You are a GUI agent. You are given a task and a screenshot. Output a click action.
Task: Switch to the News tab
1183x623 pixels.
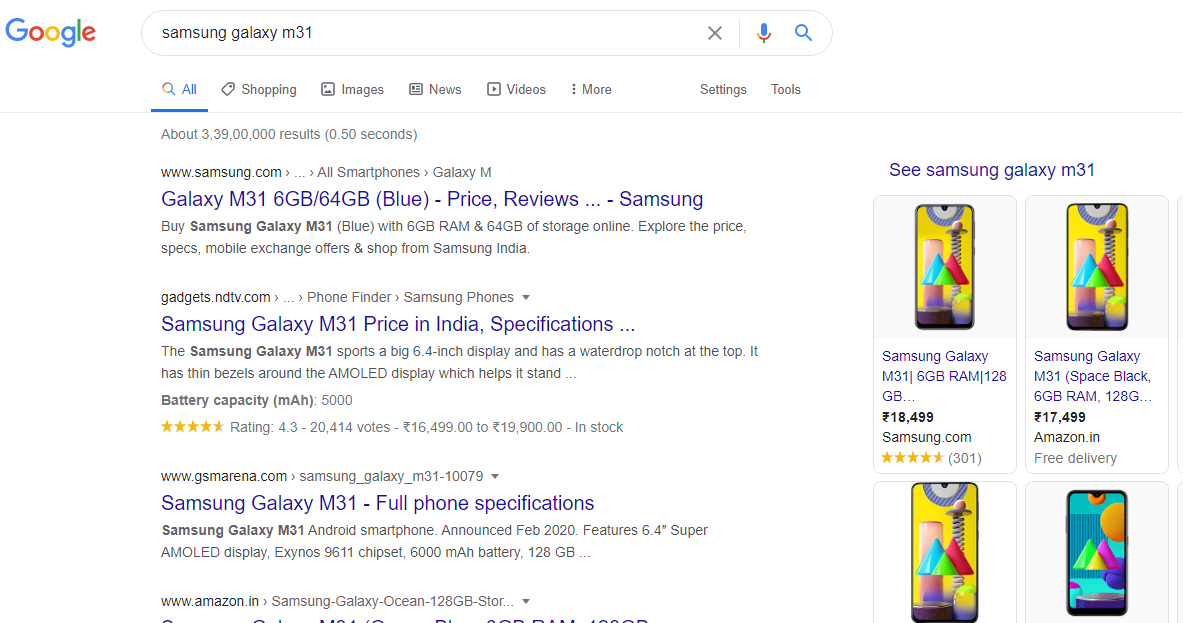tap(435, 89)
